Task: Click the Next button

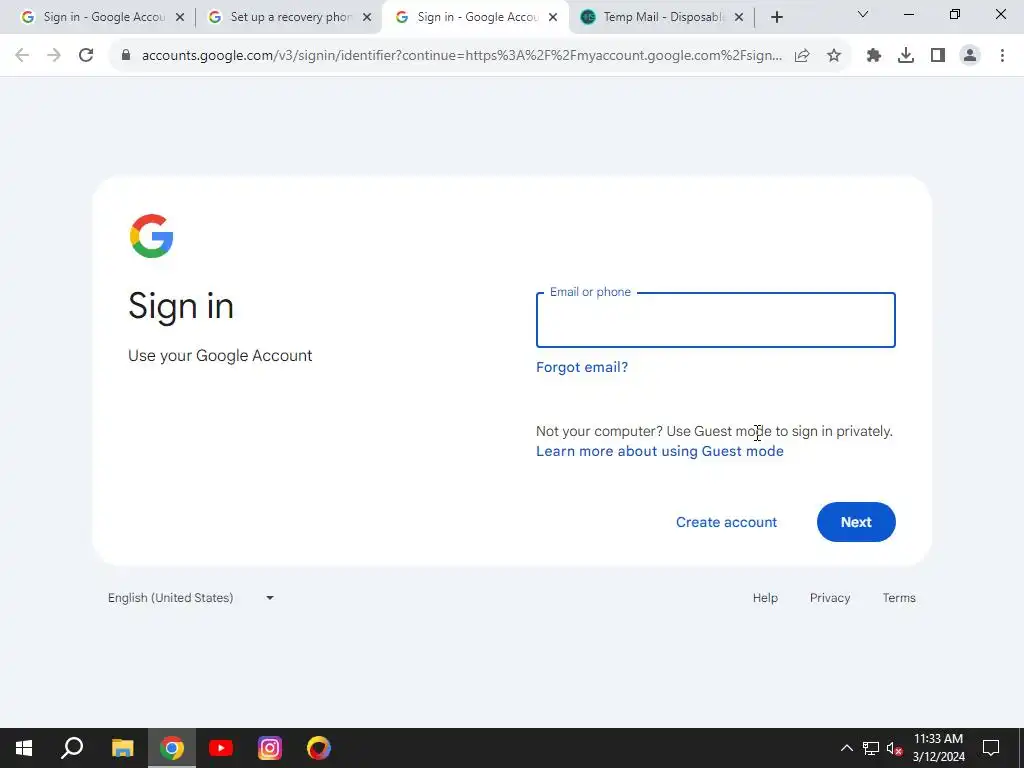Action: tap(856, 522)
